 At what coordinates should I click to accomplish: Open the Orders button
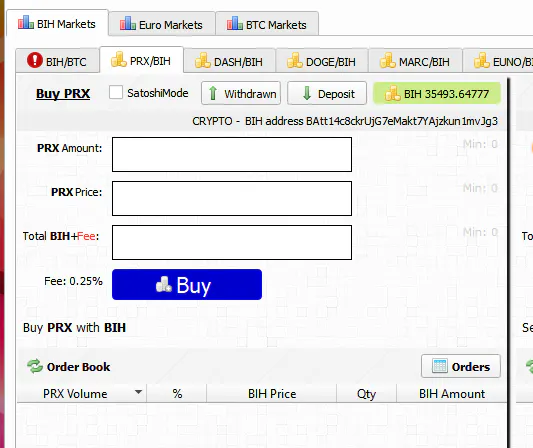tap(461, 366)
